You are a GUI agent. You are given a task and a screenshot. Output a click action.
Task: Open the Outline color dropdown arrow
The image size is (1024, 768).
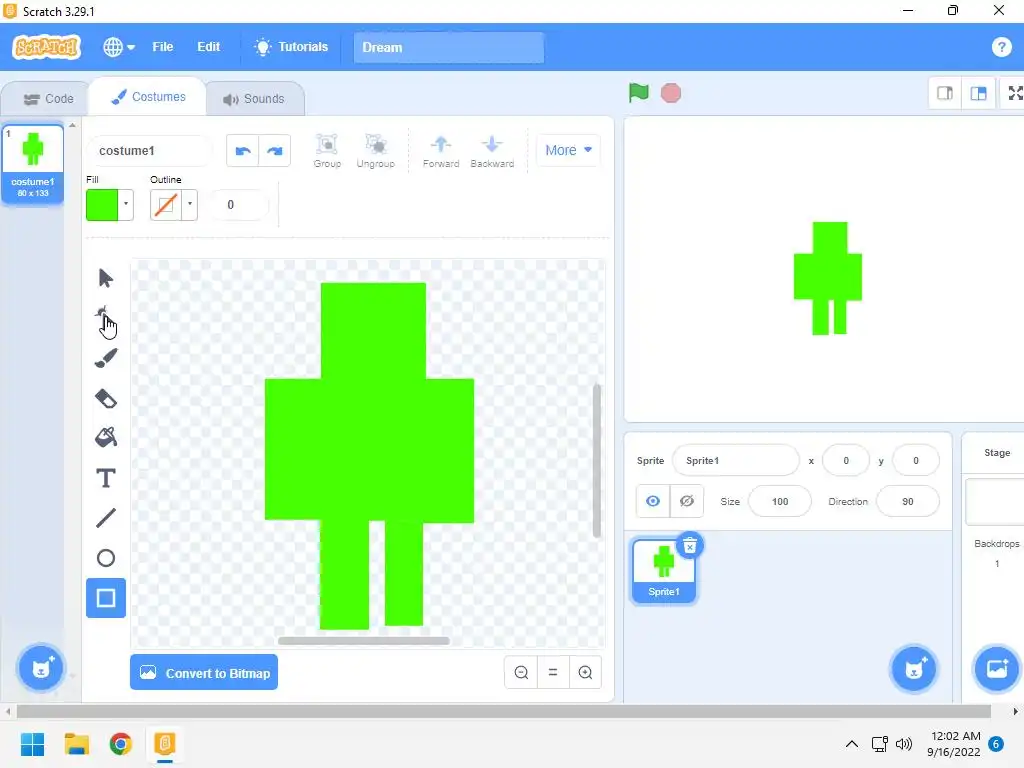point(190,204)
